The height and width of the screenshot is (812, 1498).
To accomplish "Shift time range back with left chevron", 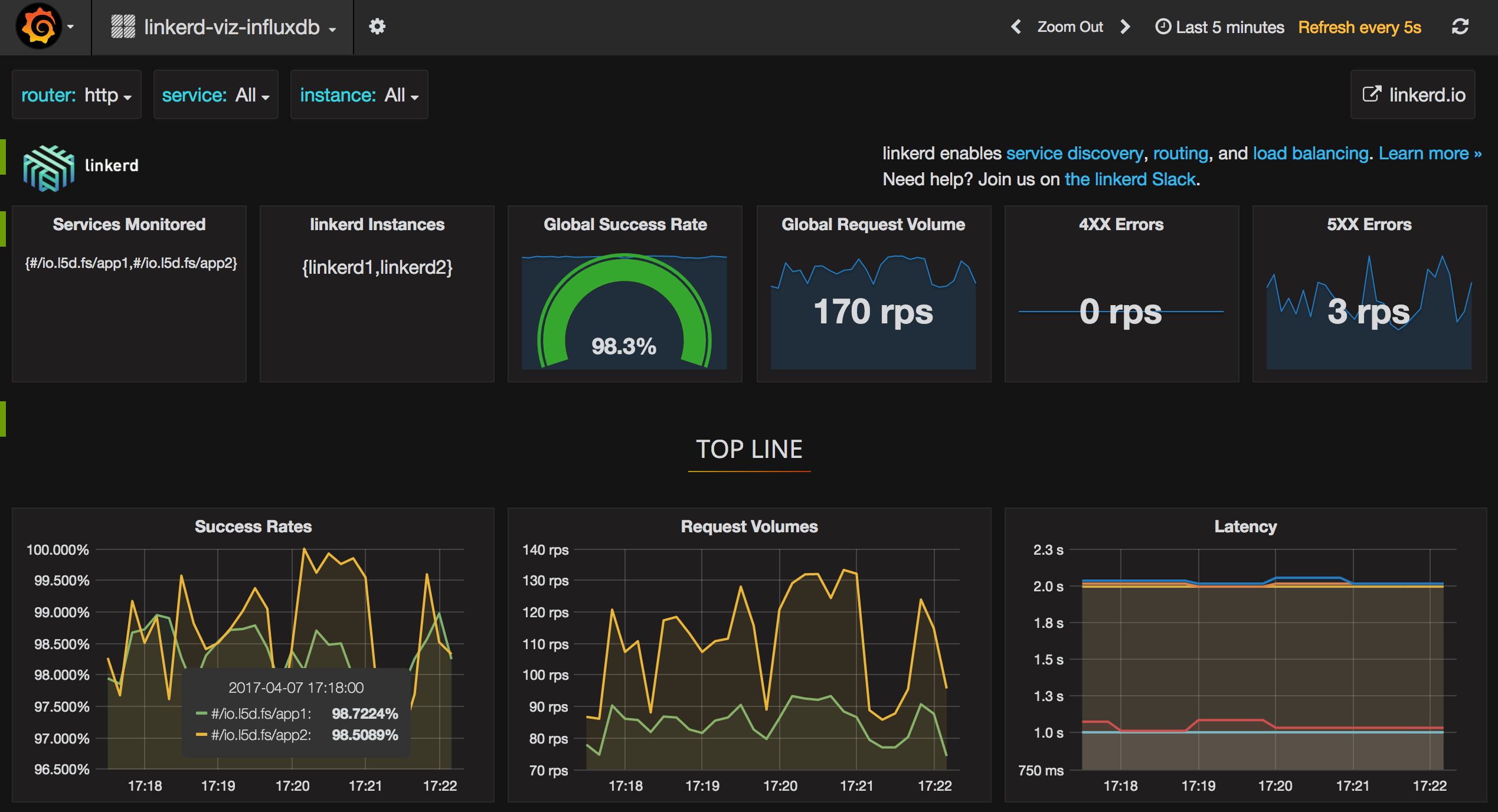I will pyautogui.click(x=1016, y=27).
